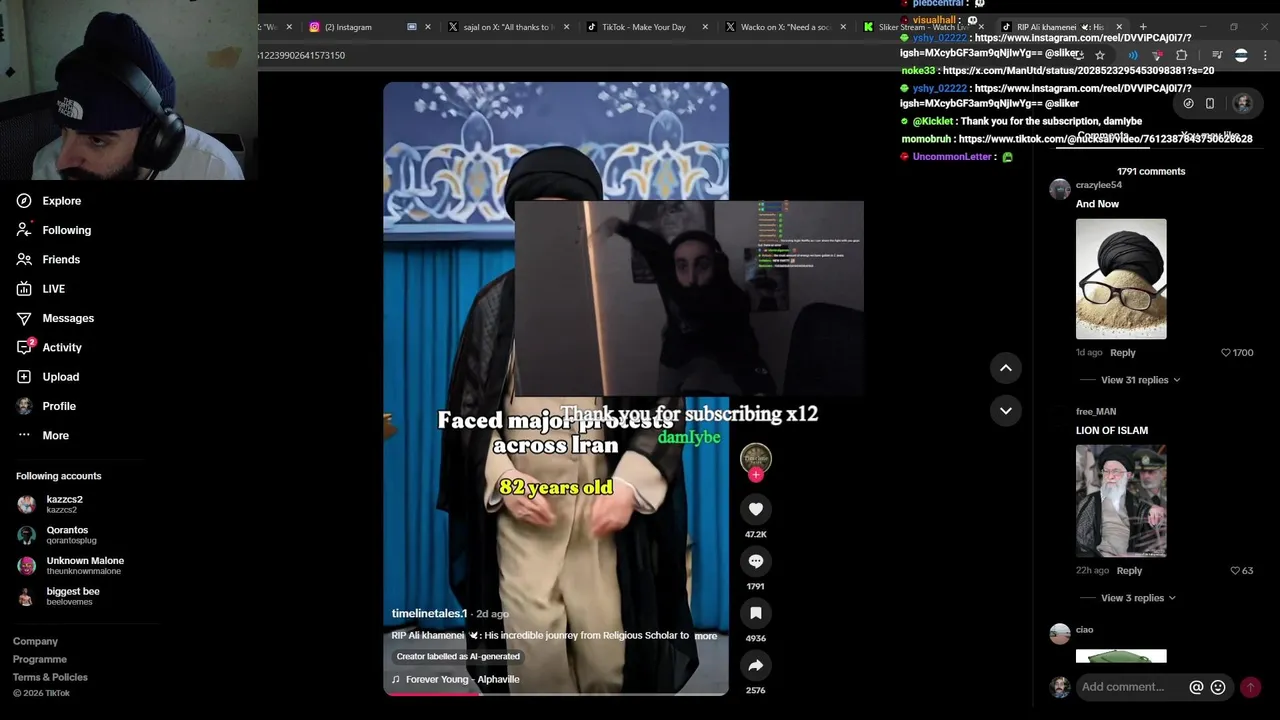
Task: Click the Thank you for subscribing alert
Action: coord(689,414)
